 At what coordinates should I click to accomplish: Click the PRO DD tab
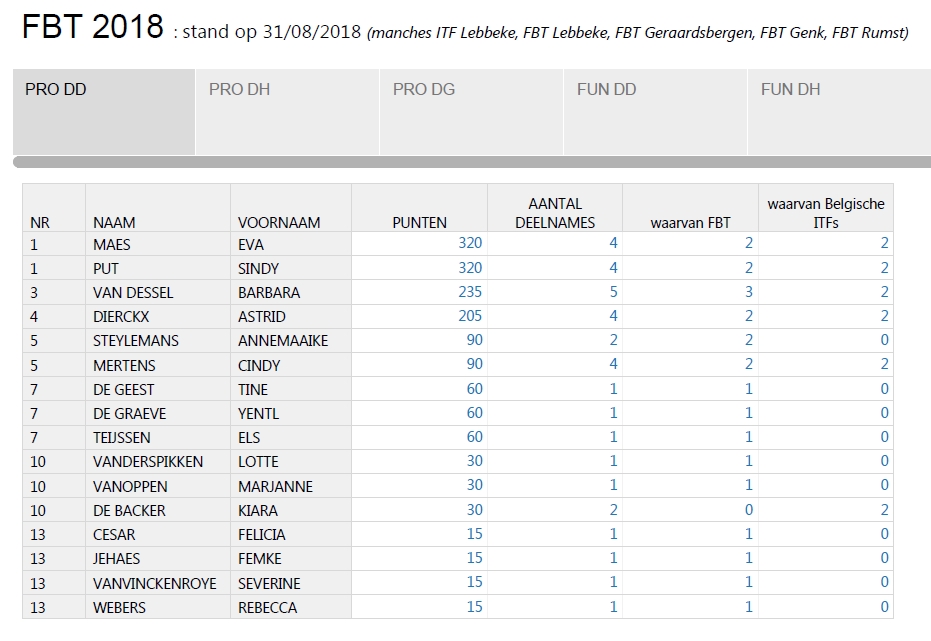tap(56, 90)
